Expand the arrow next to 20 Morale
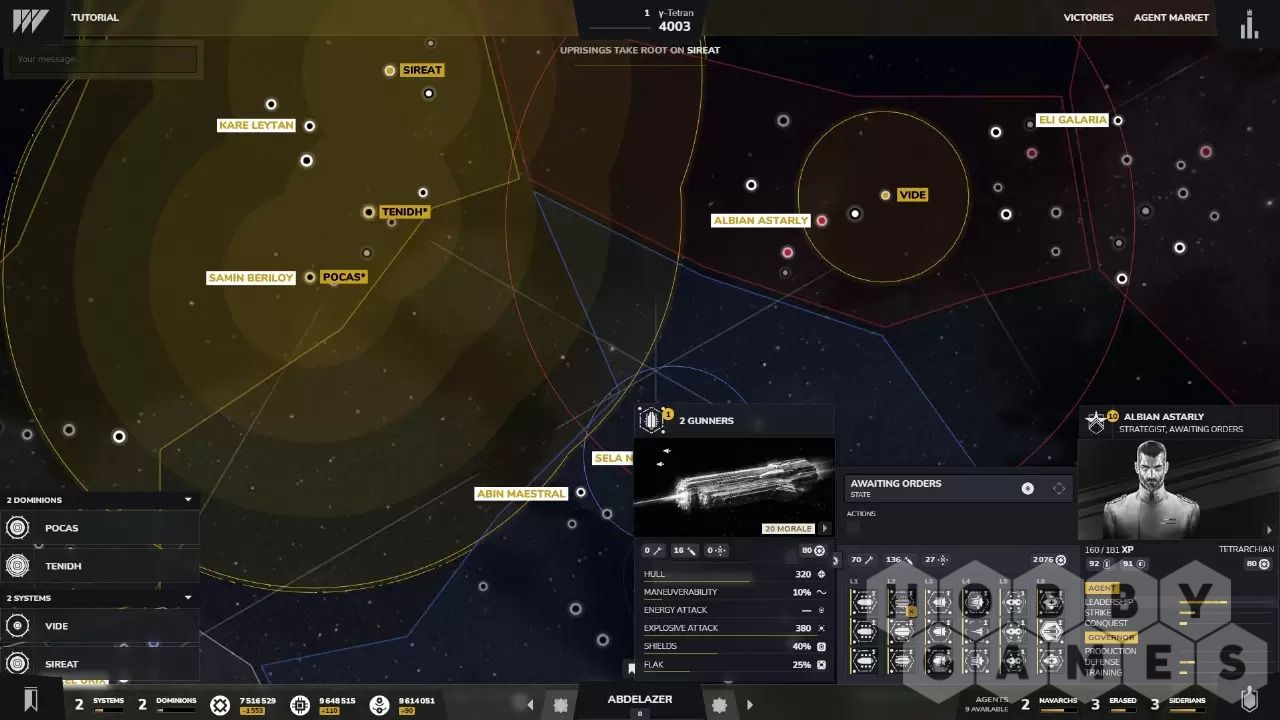The image size is (1280, 720). pyautogui.click(x=824, y=528)
